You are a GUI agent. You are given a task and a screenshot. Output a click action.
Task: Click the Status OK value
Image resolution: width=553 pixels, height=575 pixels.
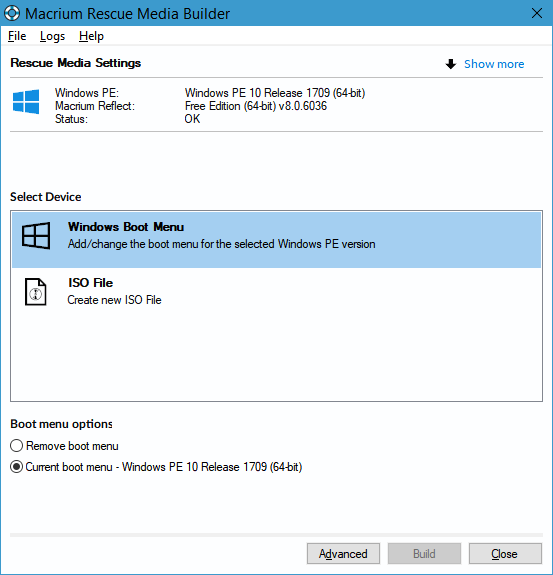pyautogui.click(x=192, y=119)
